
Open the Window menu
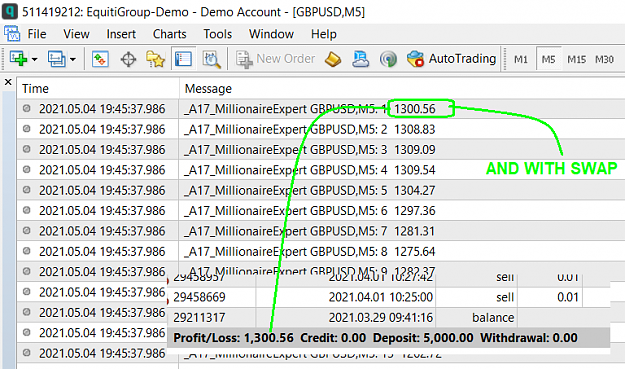(271, 34)
